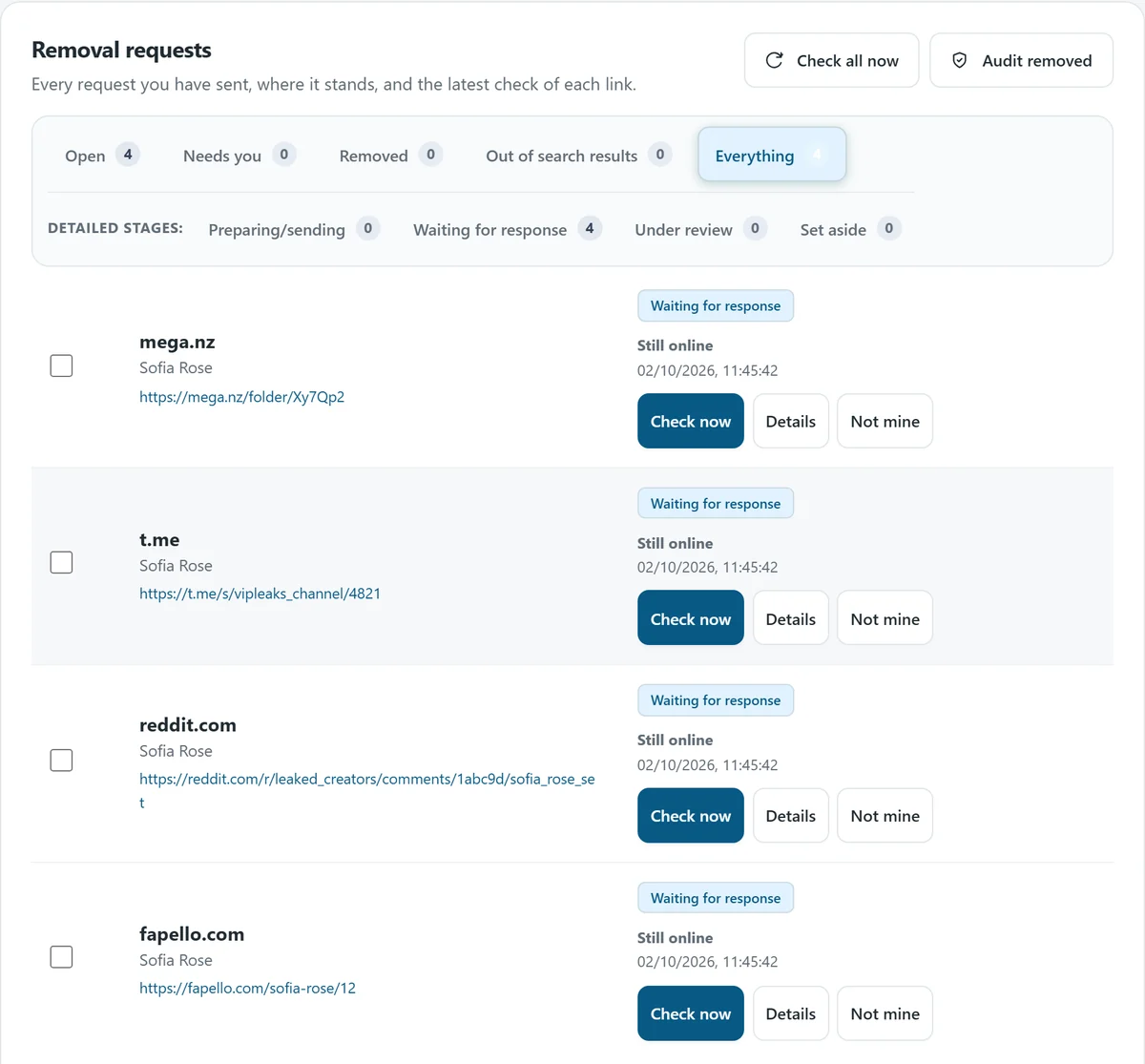Screen dimensions: 1145x1064
Task: Switch to the Open tab
Action: point(102,155)
